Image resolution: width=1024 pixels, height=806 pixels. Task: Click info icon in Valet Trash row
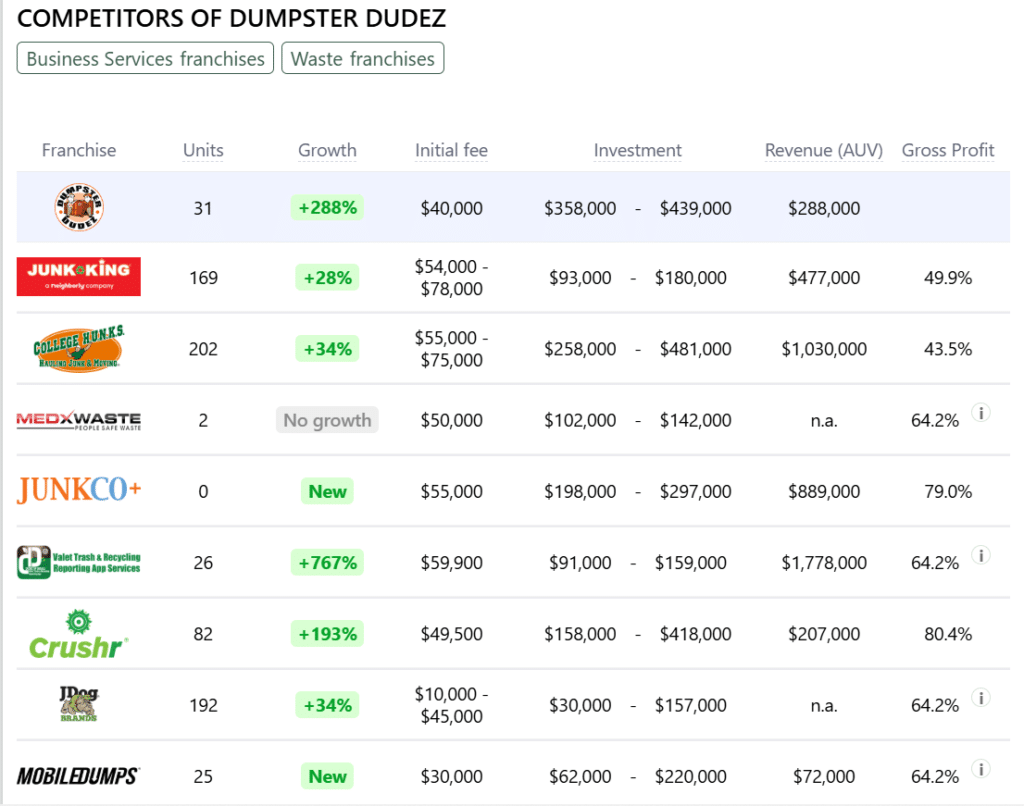[981, 555]
